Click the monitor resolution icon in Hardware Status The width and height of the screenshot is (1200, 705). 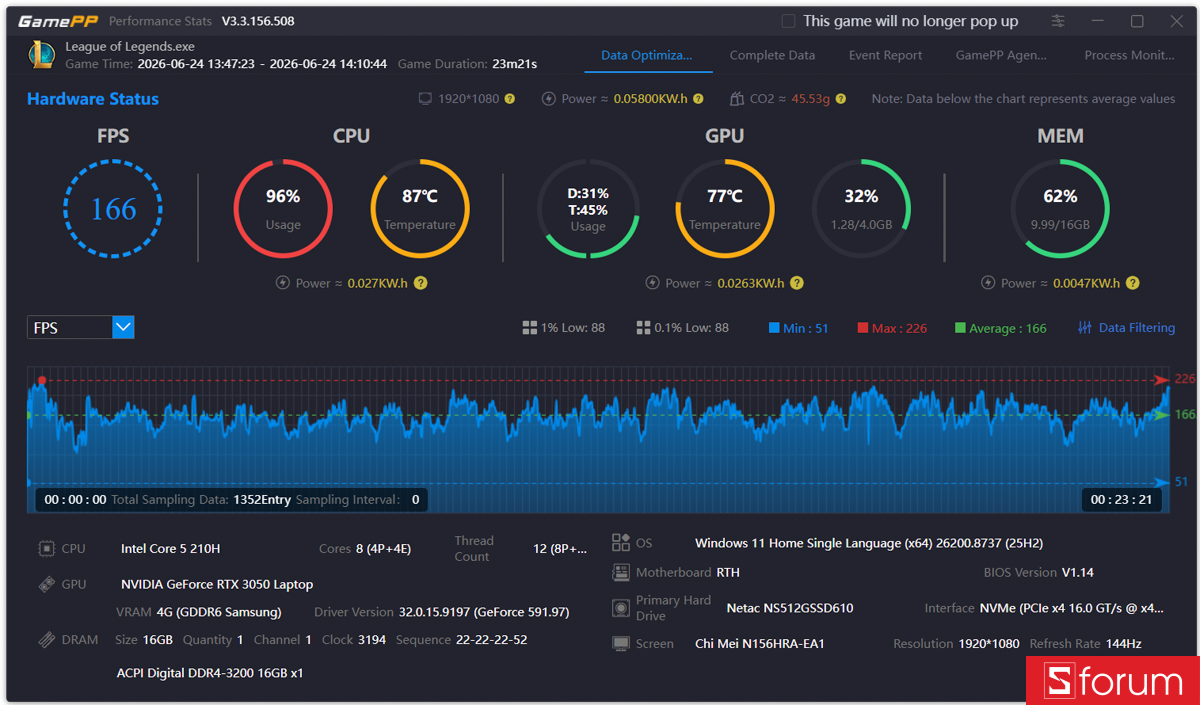[425, 99]
